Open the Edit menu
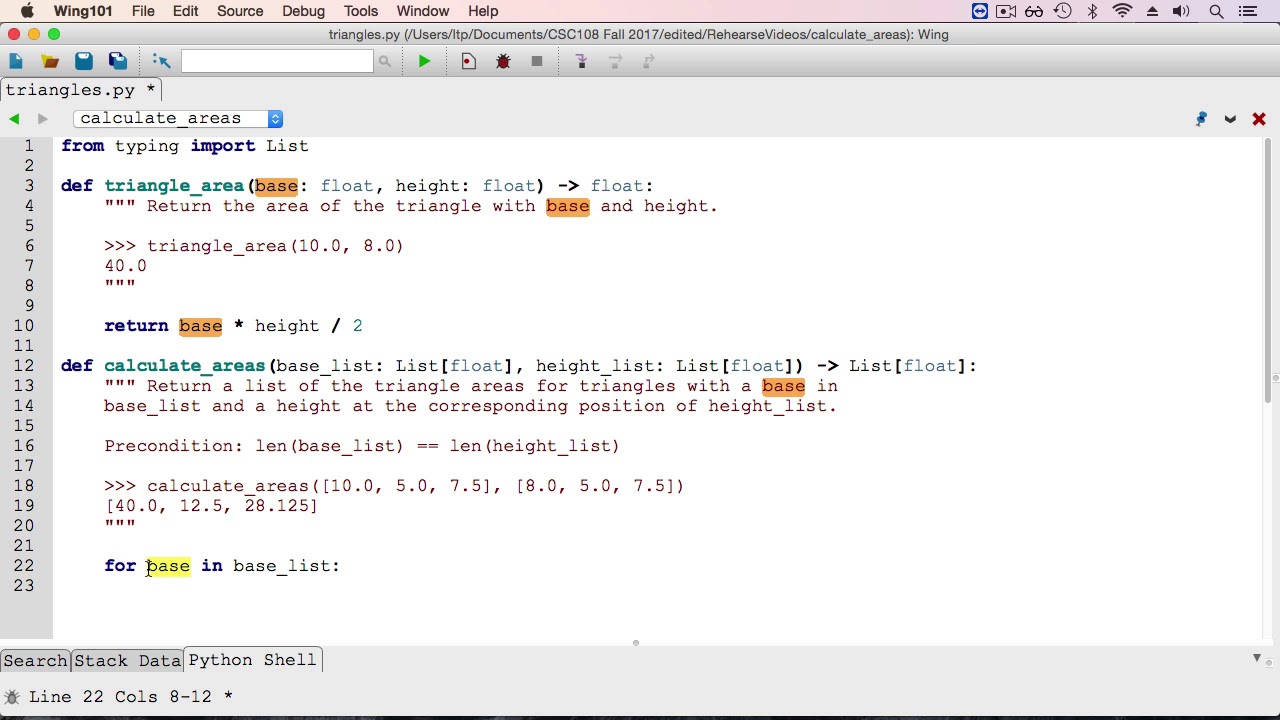 (x=185, y=11)
